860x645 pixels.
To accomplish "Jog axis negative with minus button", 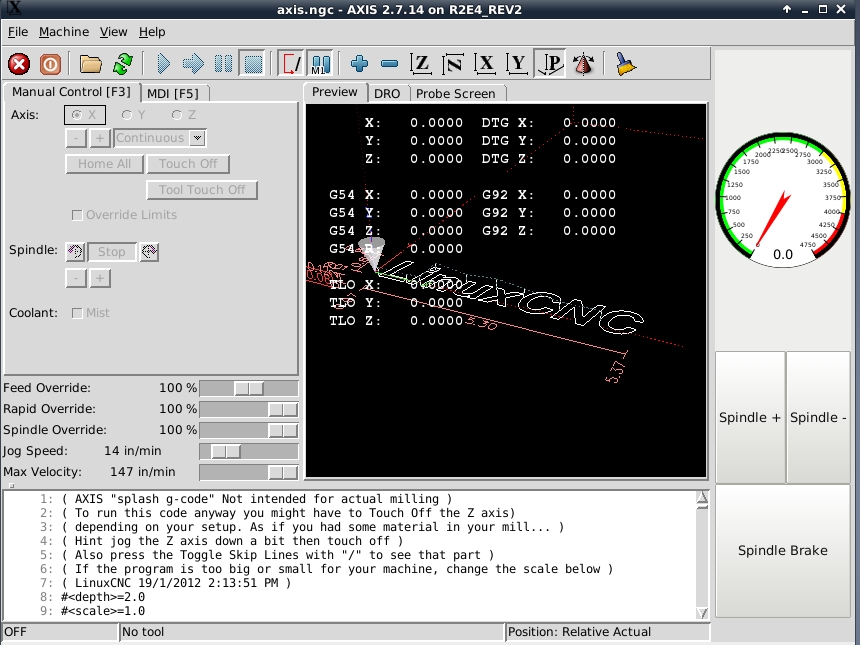I will (x=76, y=138).
